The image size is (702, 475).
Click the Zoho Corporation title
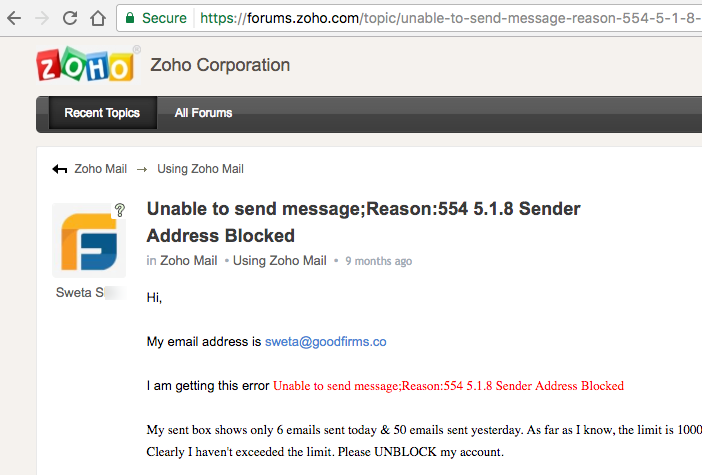220,66
